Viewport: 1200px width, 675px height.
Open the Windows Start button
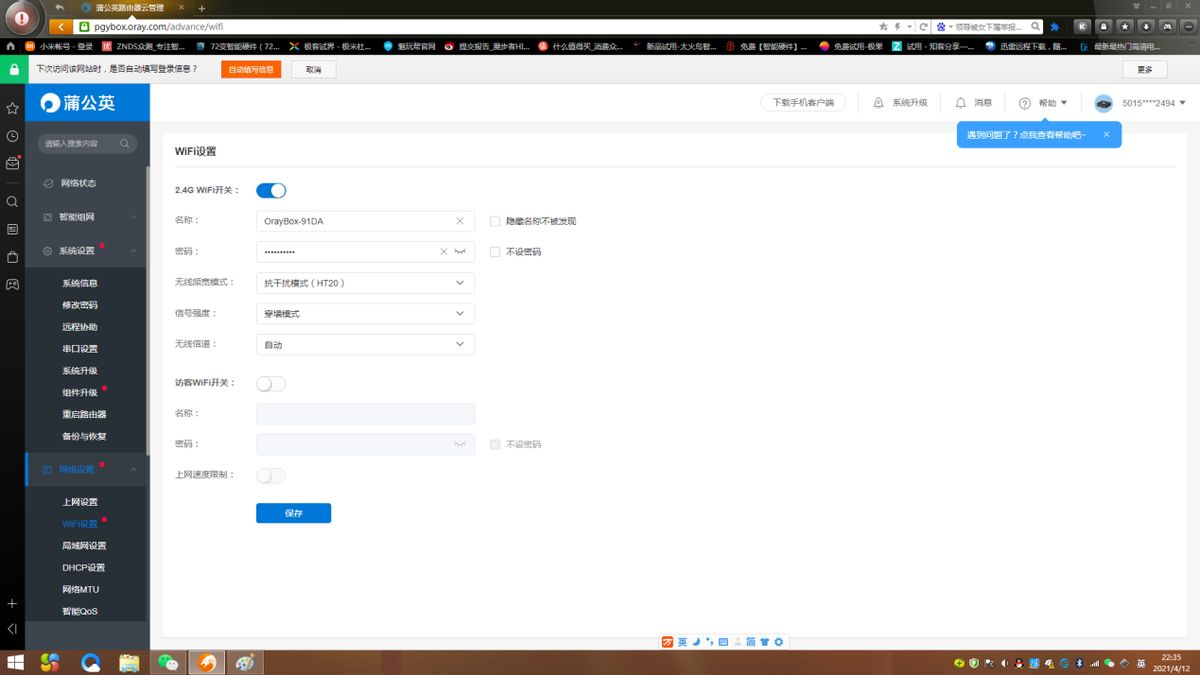pyautogui.click(x=14, y=663)
